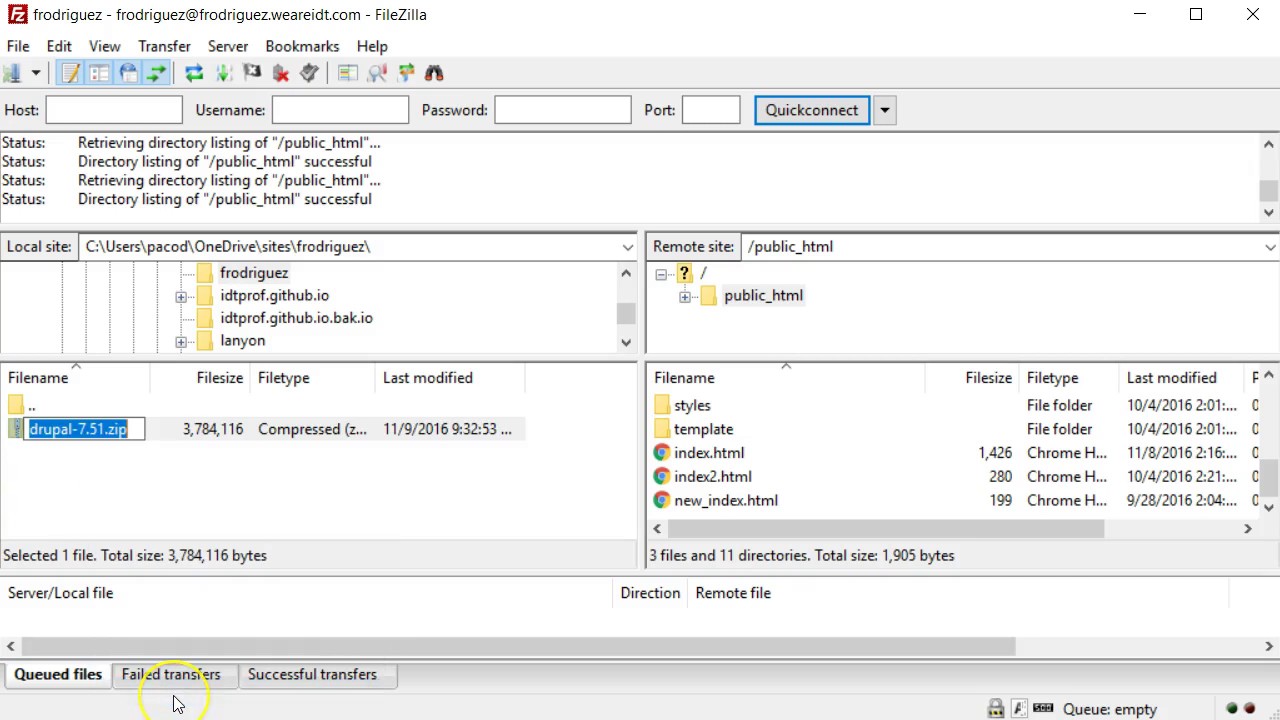Refresh file and folder lists

click(x=194, y=73)
